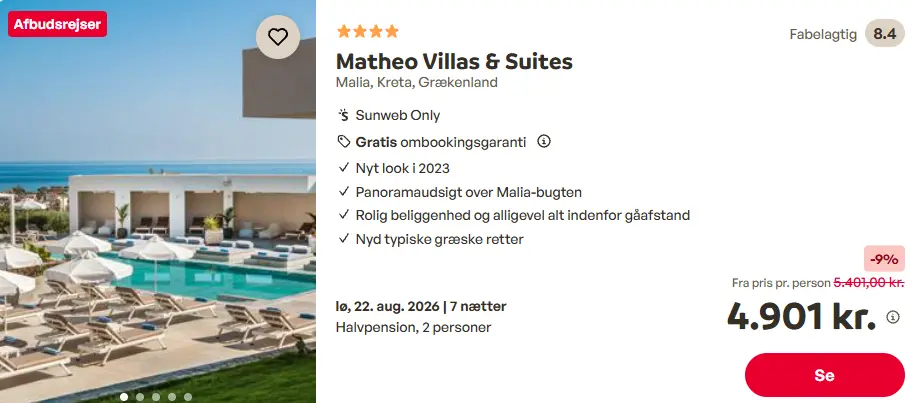
Task: Click info icon beside 4.901 kr. price
Action: click(x=893, y=317)
